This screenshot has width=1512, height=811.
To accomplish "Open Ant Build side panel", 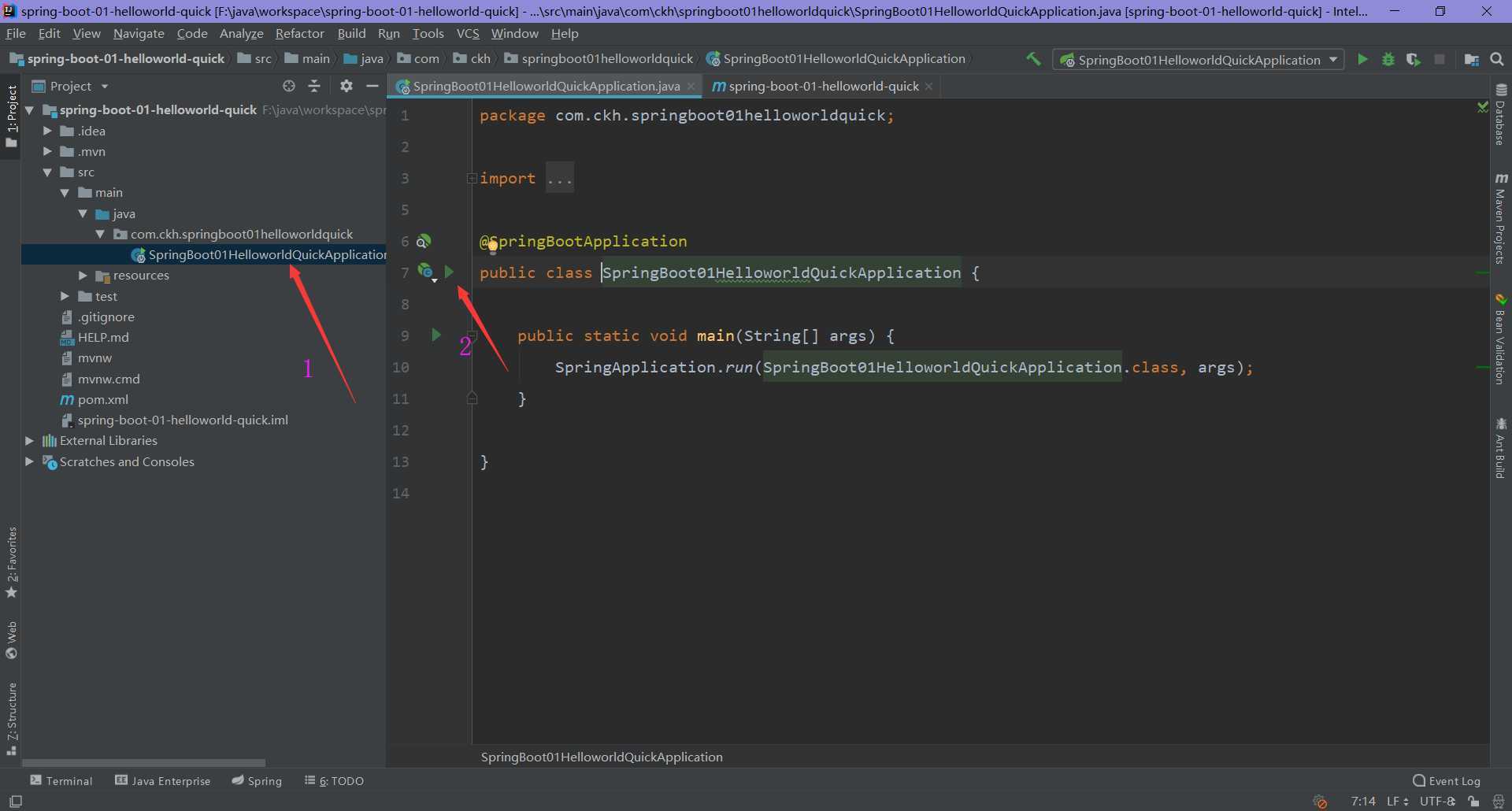I will pyautogui.click(x=1501, y=447).
